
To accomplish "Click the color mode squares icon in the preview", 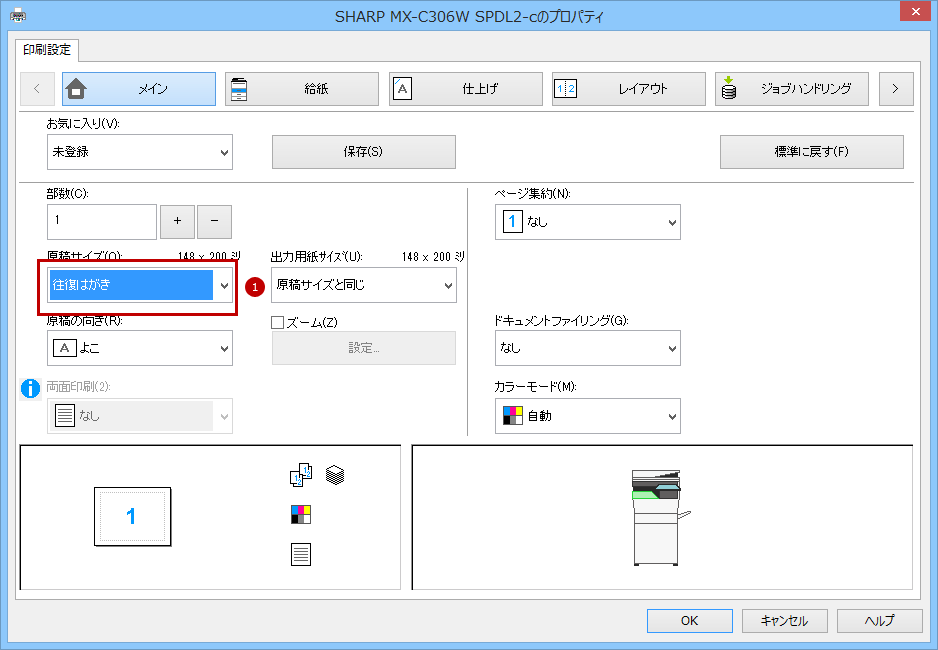I will click(301, 514).
